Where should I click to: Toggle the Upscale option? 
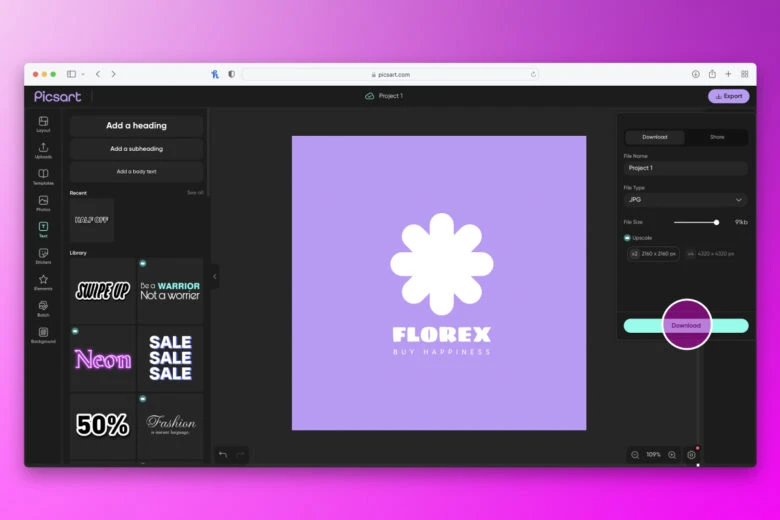click(x=627, y=238)
